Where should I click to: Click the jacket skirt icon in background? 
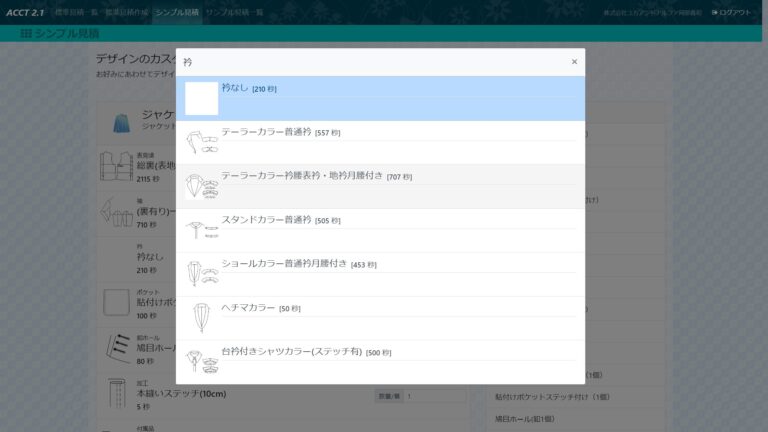pos(121,123)
